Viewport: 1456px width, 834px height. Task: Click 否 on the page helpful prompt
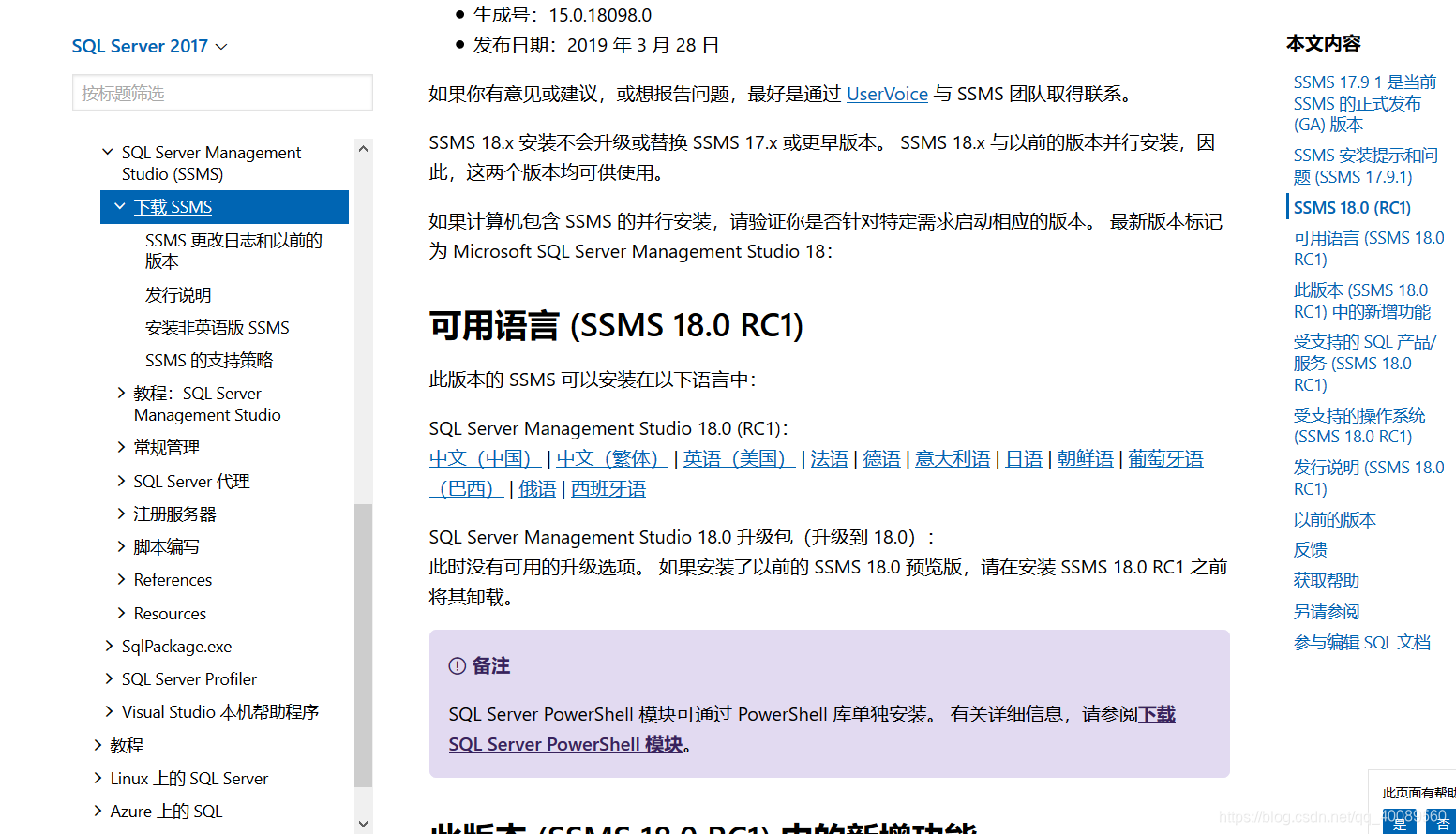tap(1442, 823)
